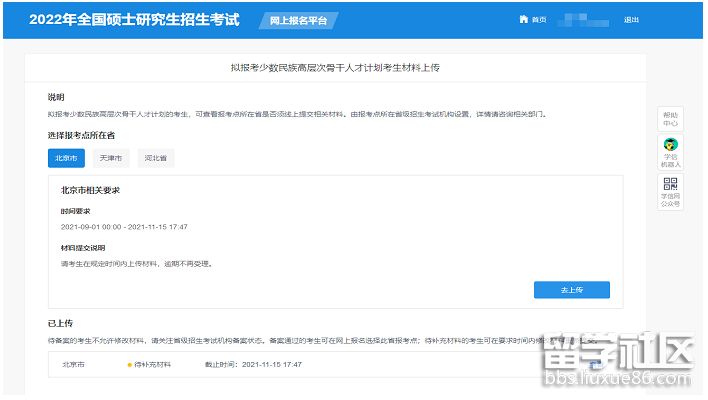Switch to the 天津市 province tab
The width and height of the screenshot is (708, 400).
click(110, 158)
